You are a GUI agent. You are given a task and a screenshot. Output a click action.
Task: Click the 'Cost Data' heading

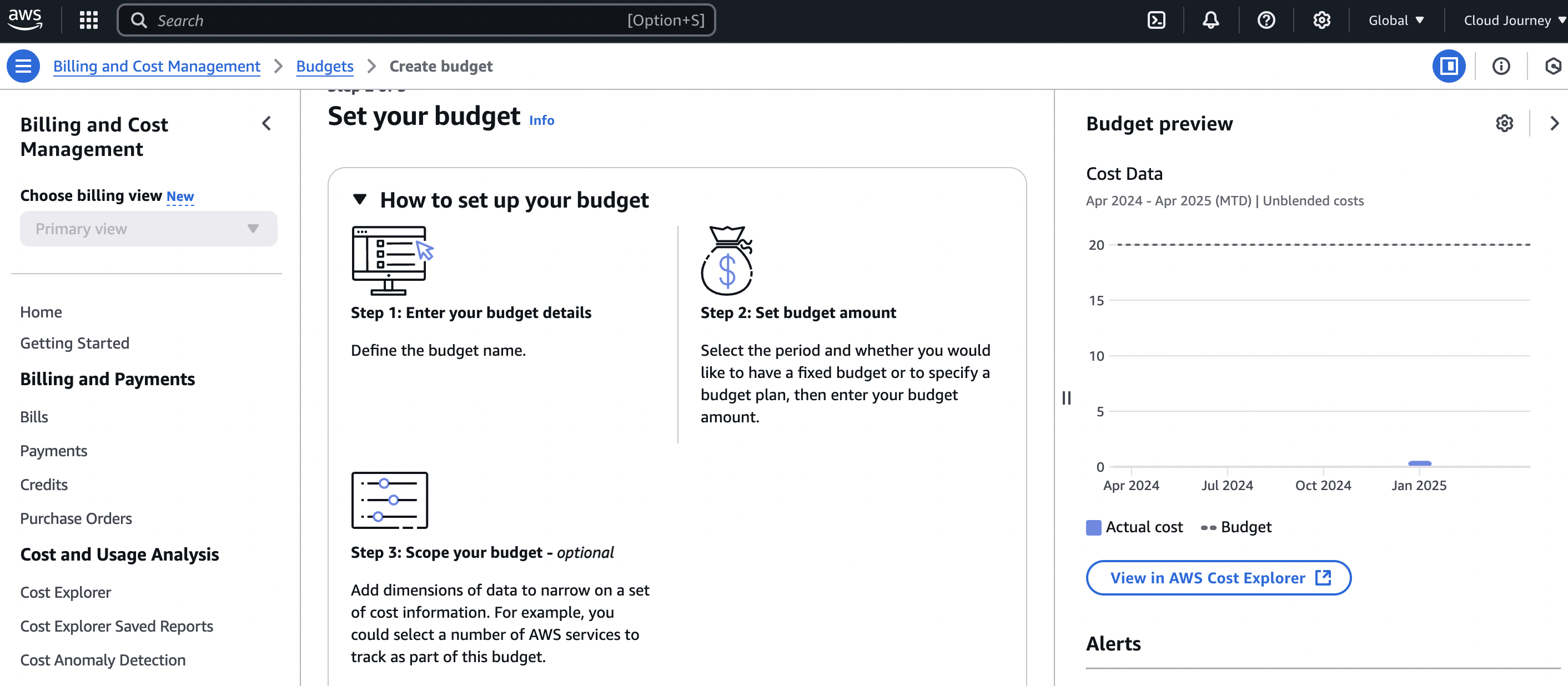point(1124,174)
